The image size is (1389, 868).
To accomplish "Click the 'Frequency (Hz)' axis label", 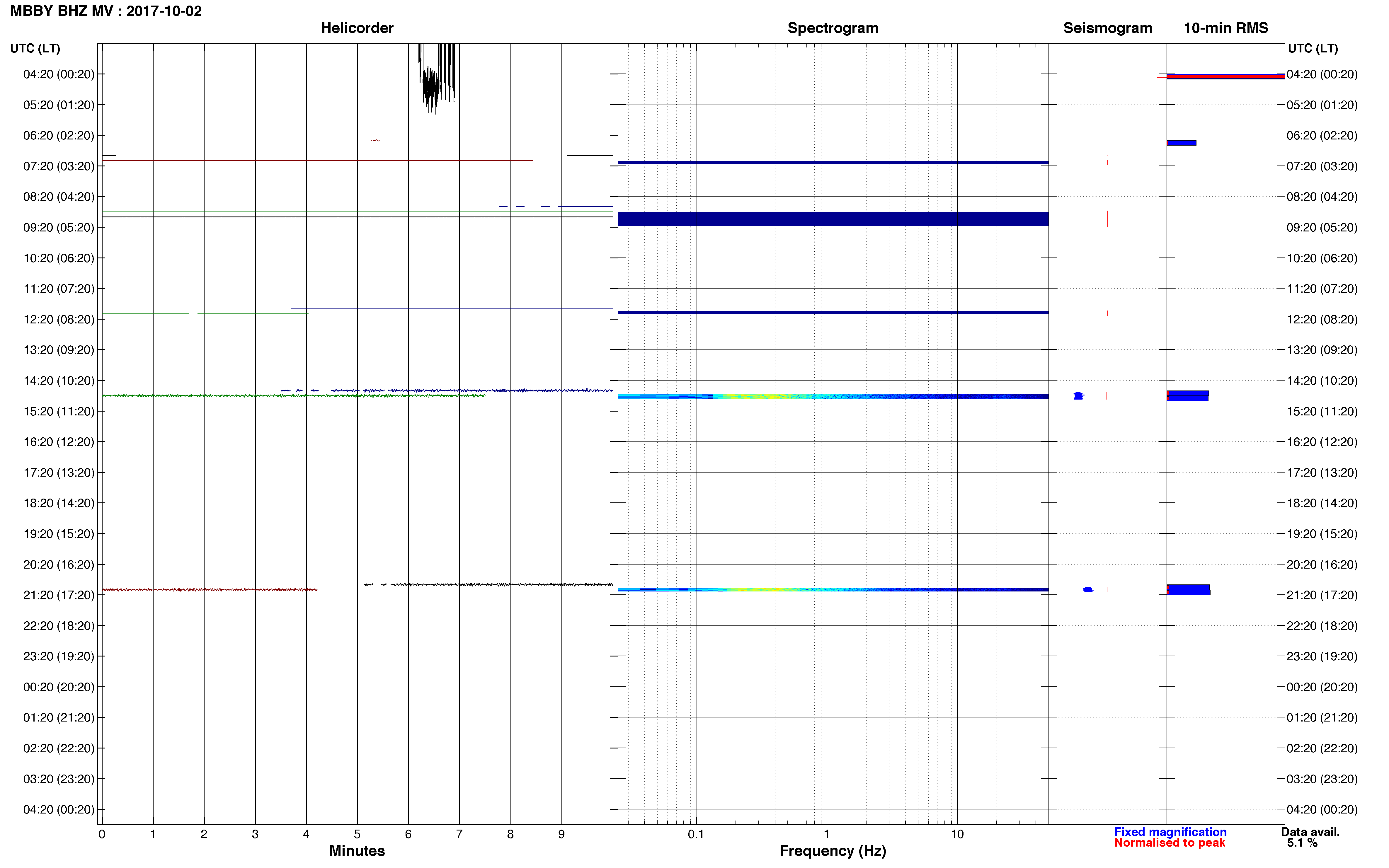I will pos(833,851).
